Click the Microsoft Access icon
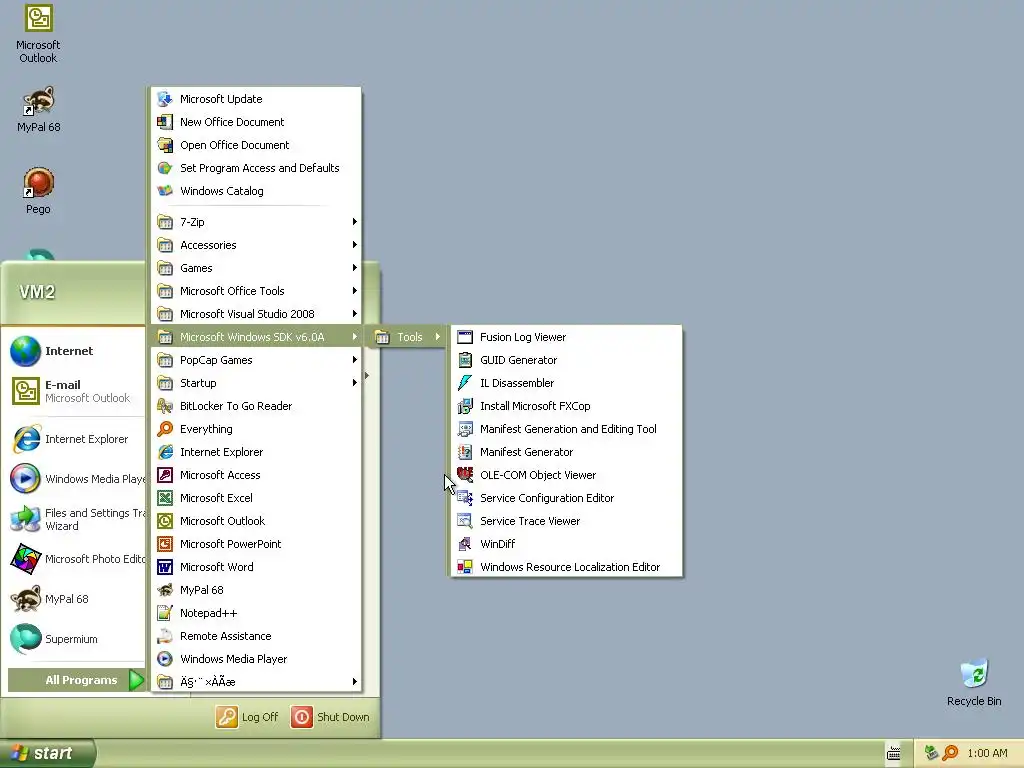 [165, 475]
